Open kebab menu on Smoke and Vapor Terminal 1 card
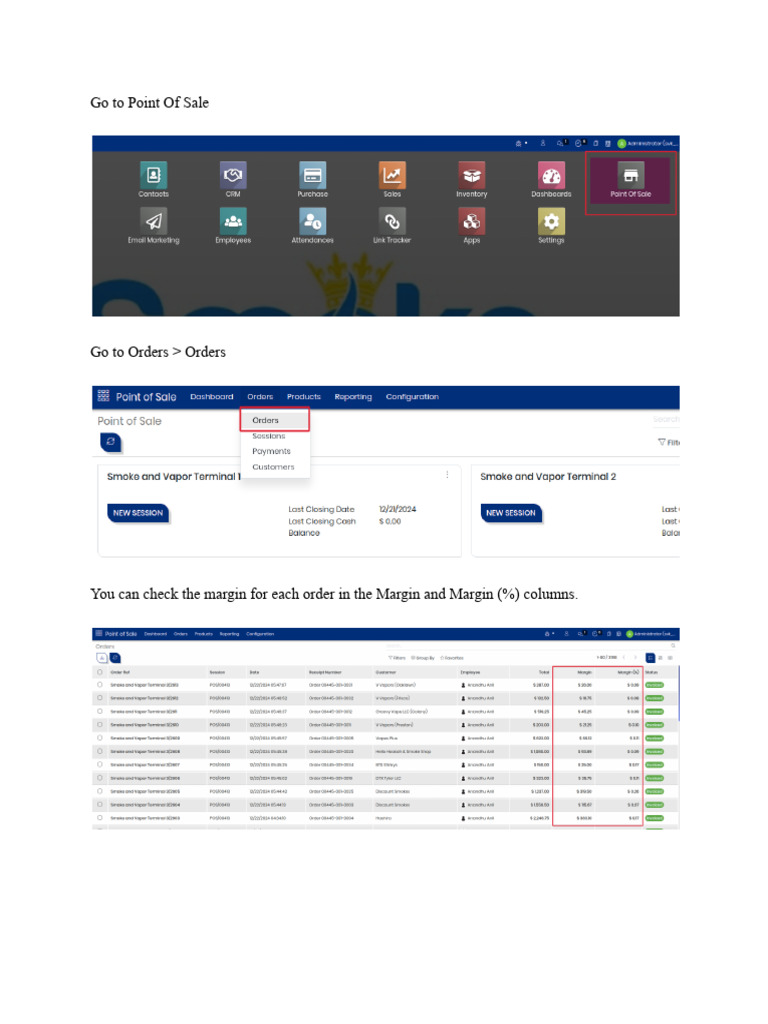Image resolution: width=768 pixels, height=1024 pixels. click(447, 475)
